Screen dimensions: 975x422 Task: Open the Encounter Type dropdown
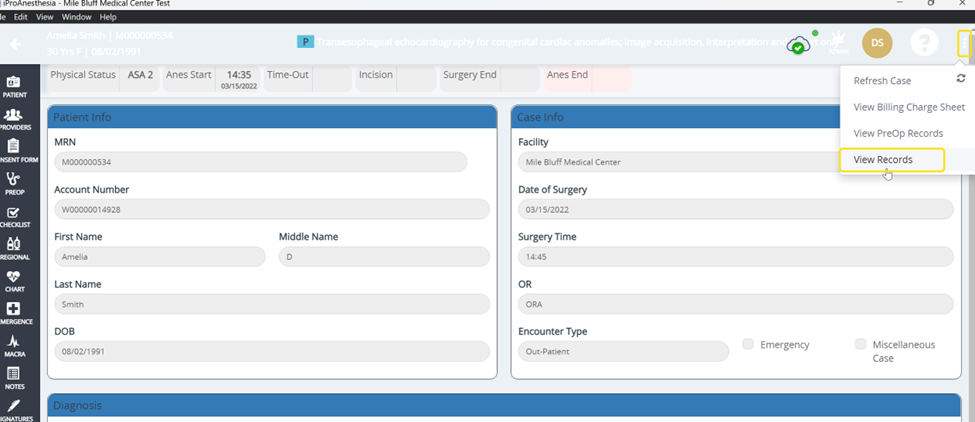pyautogui.click(x=609, y=352)
